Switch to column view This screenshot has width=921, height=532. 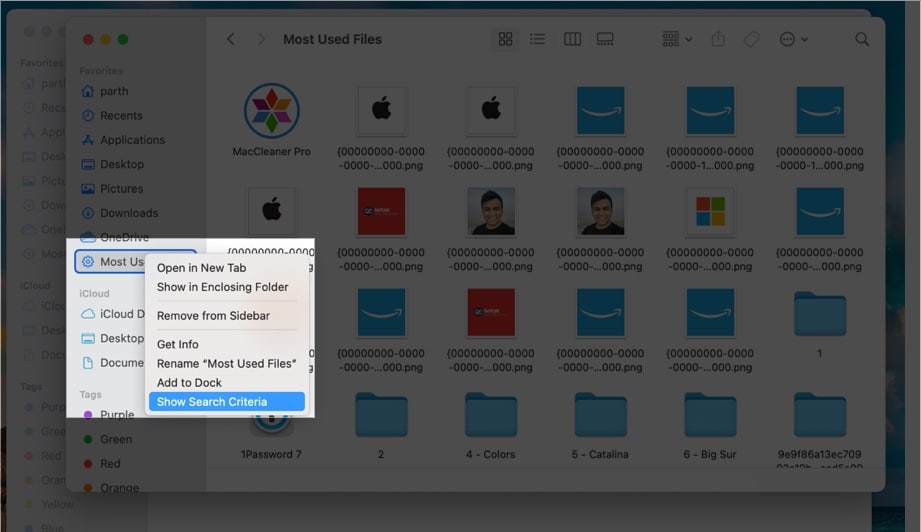[x=572, y=39]
